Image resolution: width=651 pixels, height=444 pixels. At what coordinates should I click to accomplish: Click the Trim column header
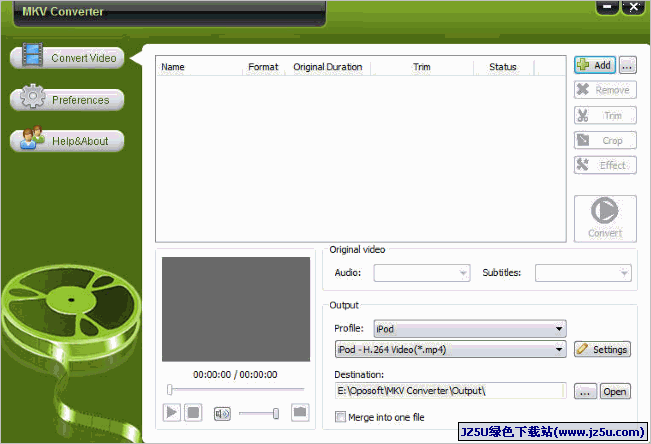422,67
